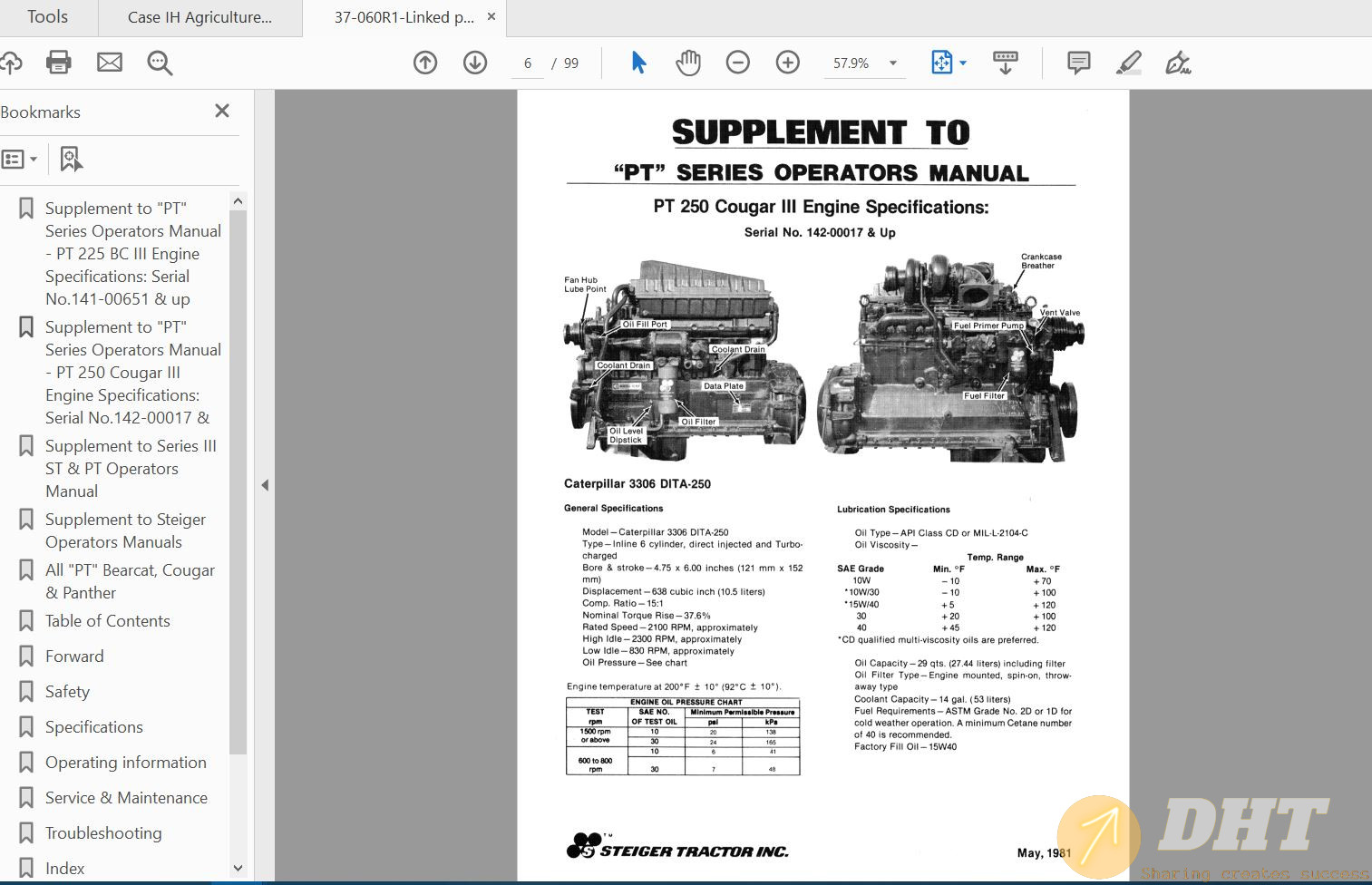Click bookmark icon beside Index
Viewport: 1372px width, 885px height.
26,869
